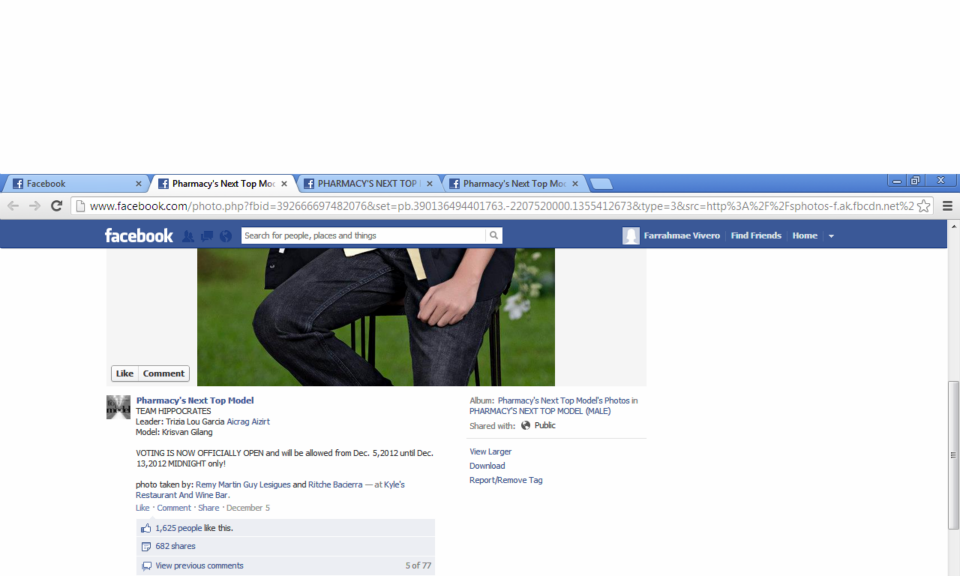Close the last Pharmacy's Next Top Model tab
The height and width of the screenshot is (576, 960).
(x=575, y=184)
